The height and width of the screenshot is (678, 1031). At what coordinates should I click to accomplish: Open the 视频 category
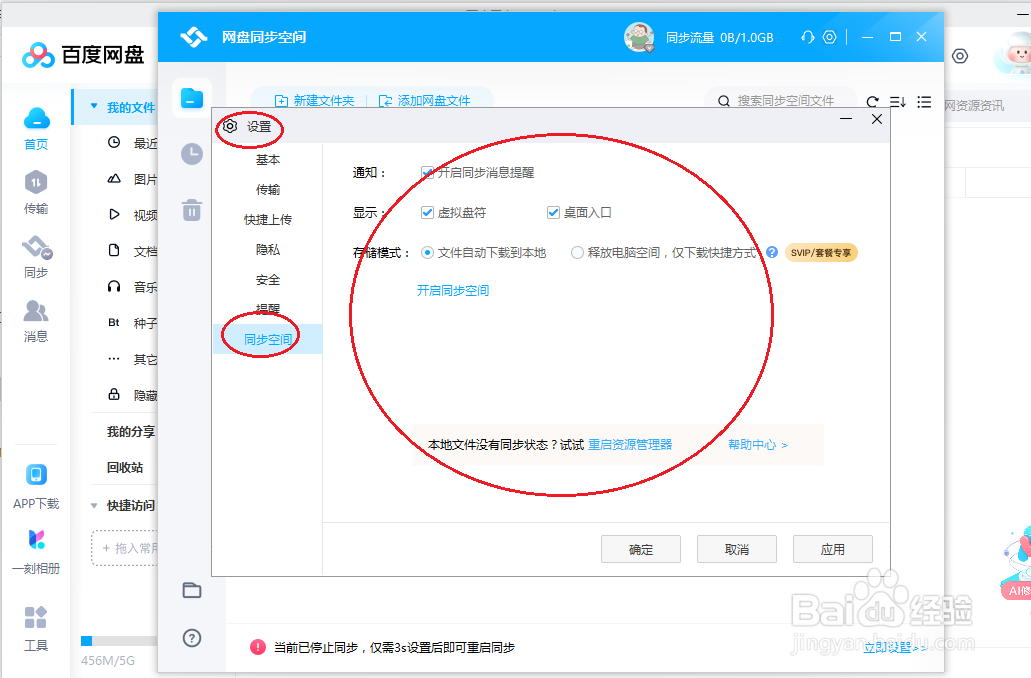pos(132,215)
